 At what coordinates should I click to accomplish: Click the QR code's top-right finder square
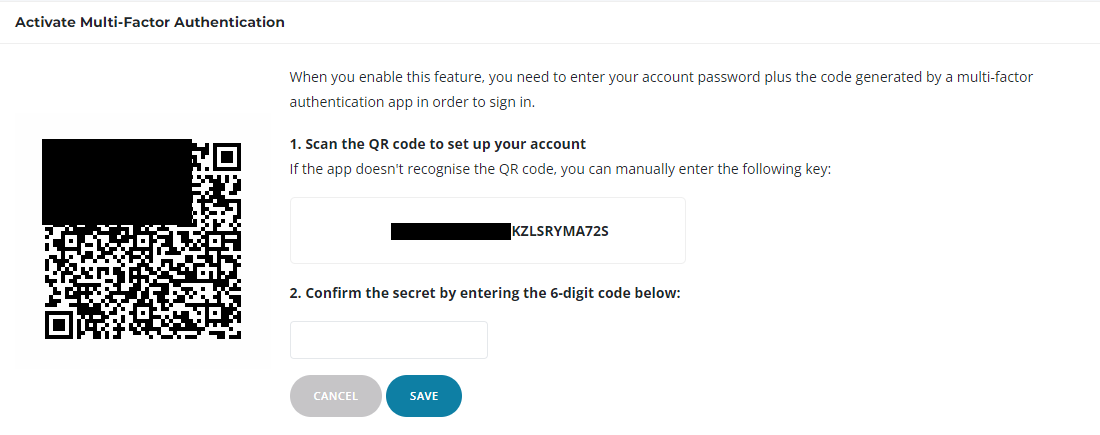coord(227,157)
